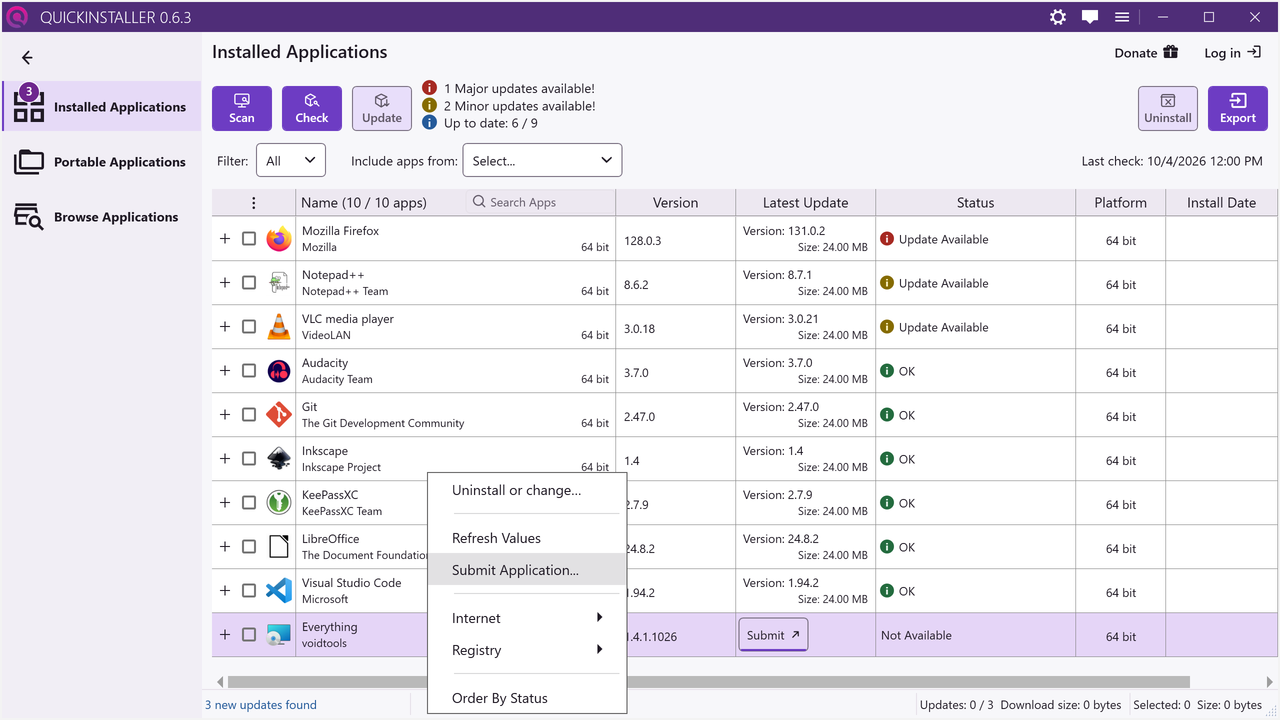Click the LibreOffice document icon

[x=279, y=547]
